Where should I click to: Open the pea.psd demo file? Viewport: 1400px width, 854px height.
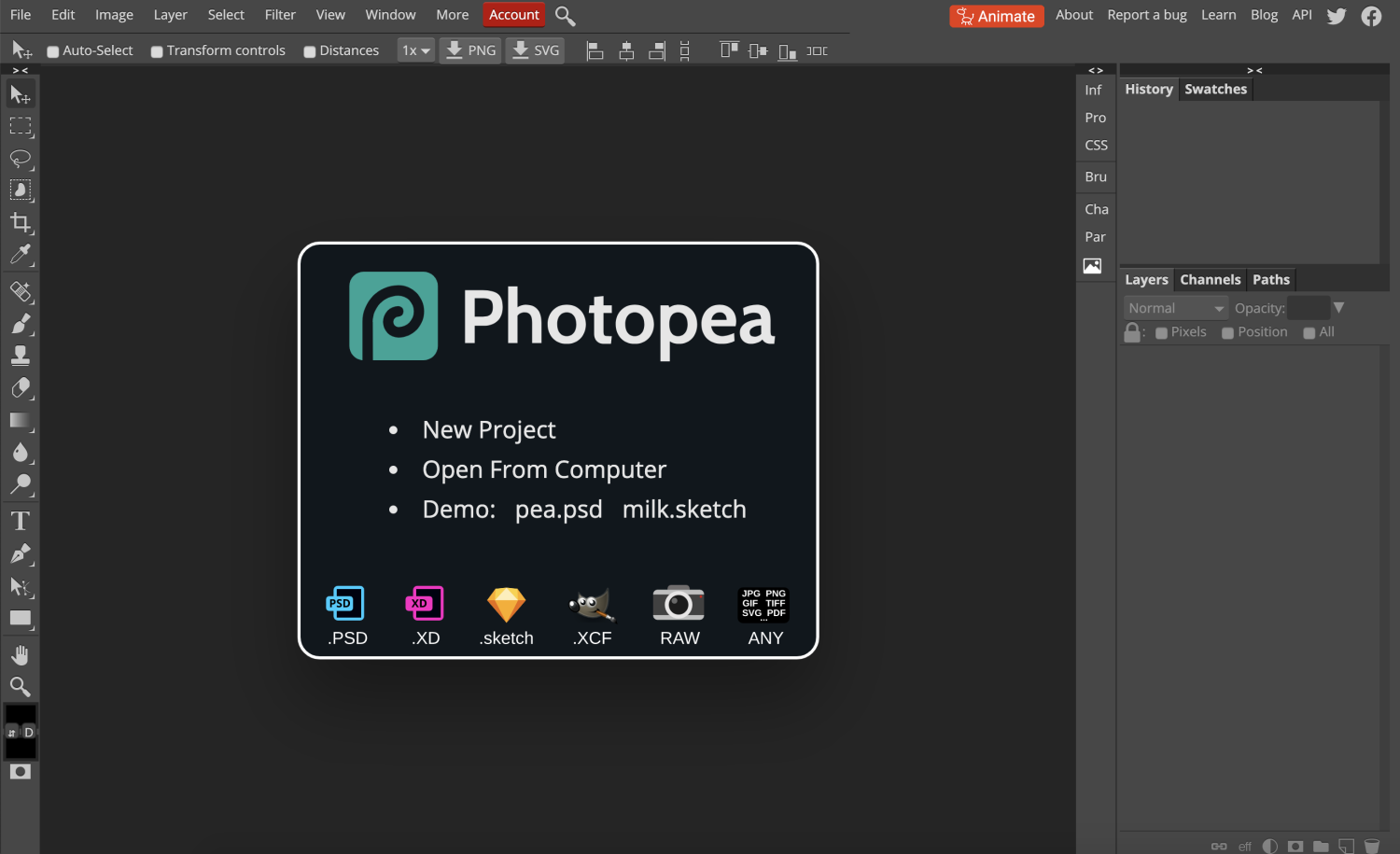click(x=558, y=510)
